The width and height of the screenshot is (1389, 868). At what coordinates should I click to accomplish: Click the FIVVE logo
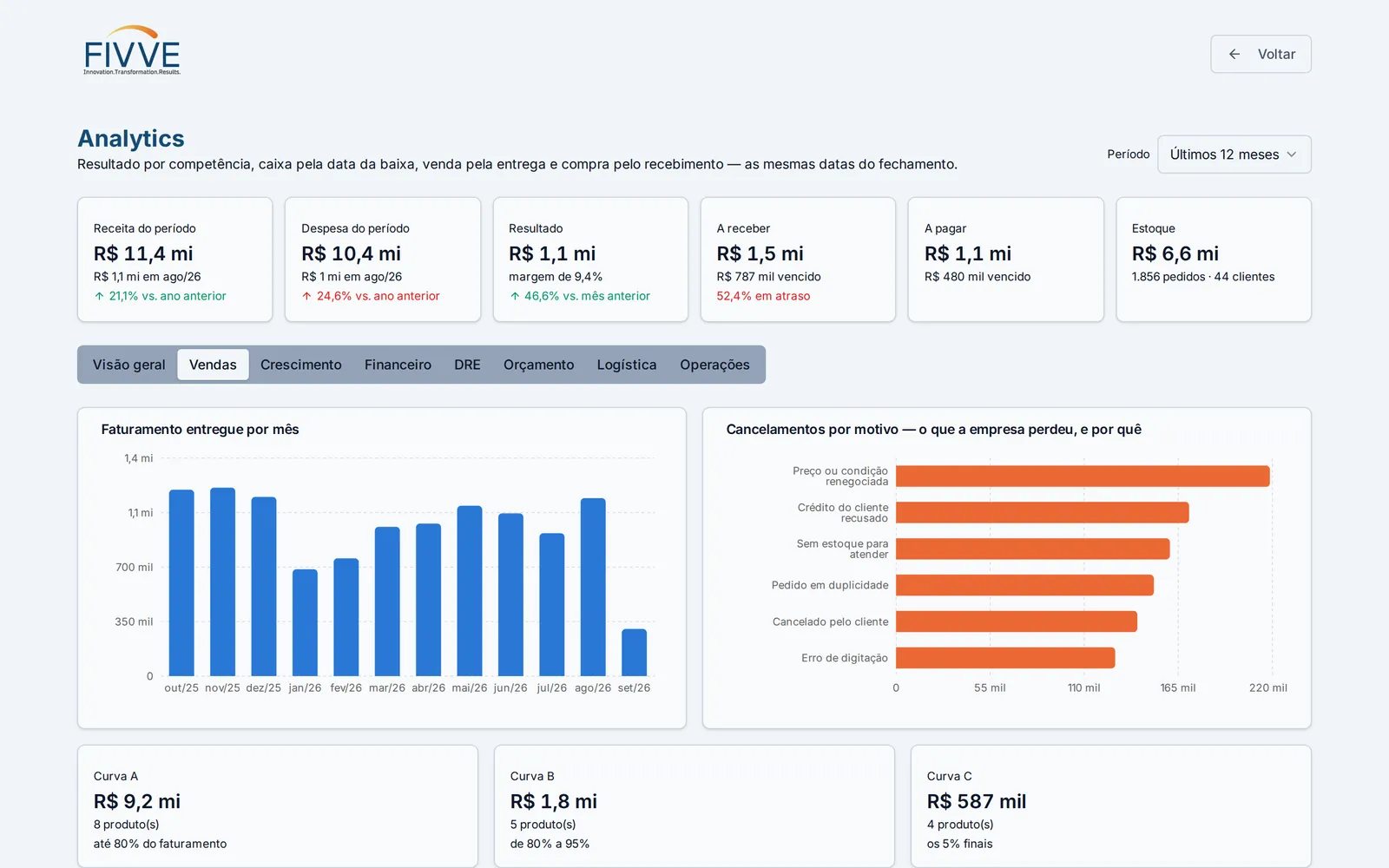(132, 50)
